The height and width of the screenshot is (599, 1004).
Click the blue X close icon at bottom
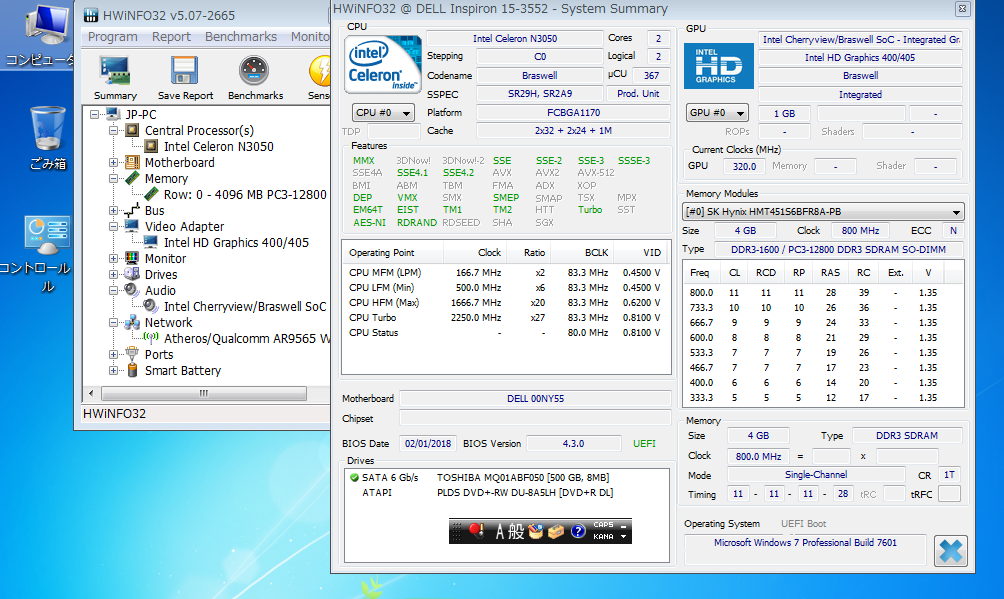(x=951, y=551)
